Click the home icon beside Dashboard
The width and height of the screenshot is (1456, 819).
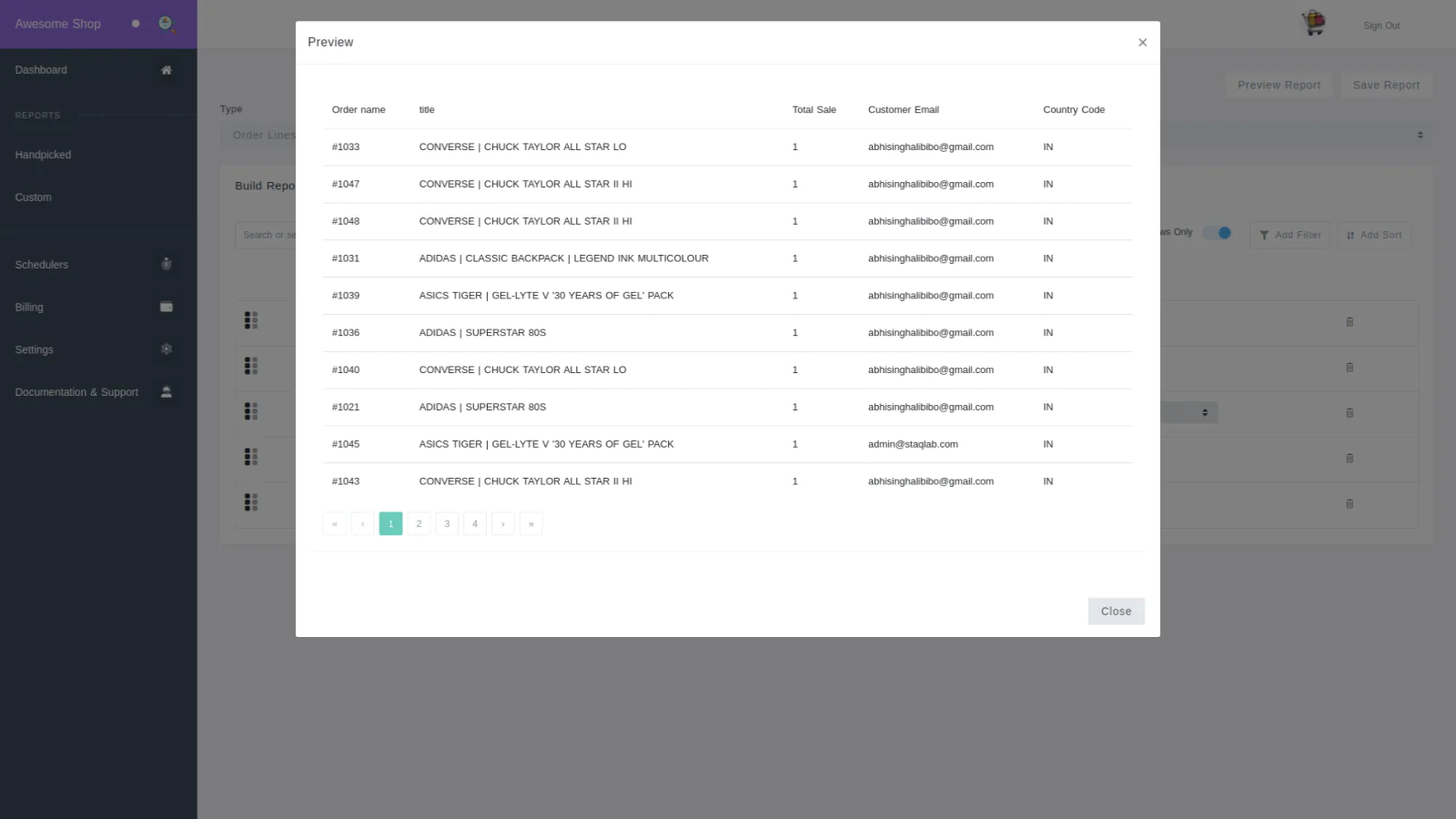(x=167, y=70)
